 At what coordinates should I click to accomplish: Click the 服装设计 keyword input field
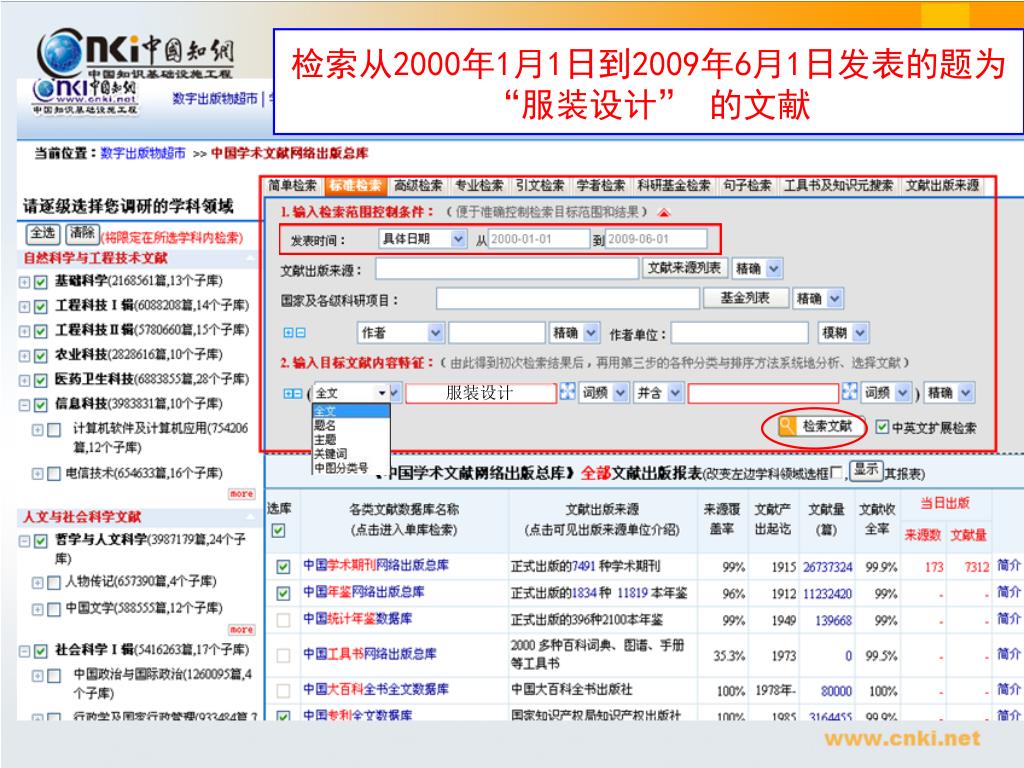pyautogui.click(x=481, y=393)
